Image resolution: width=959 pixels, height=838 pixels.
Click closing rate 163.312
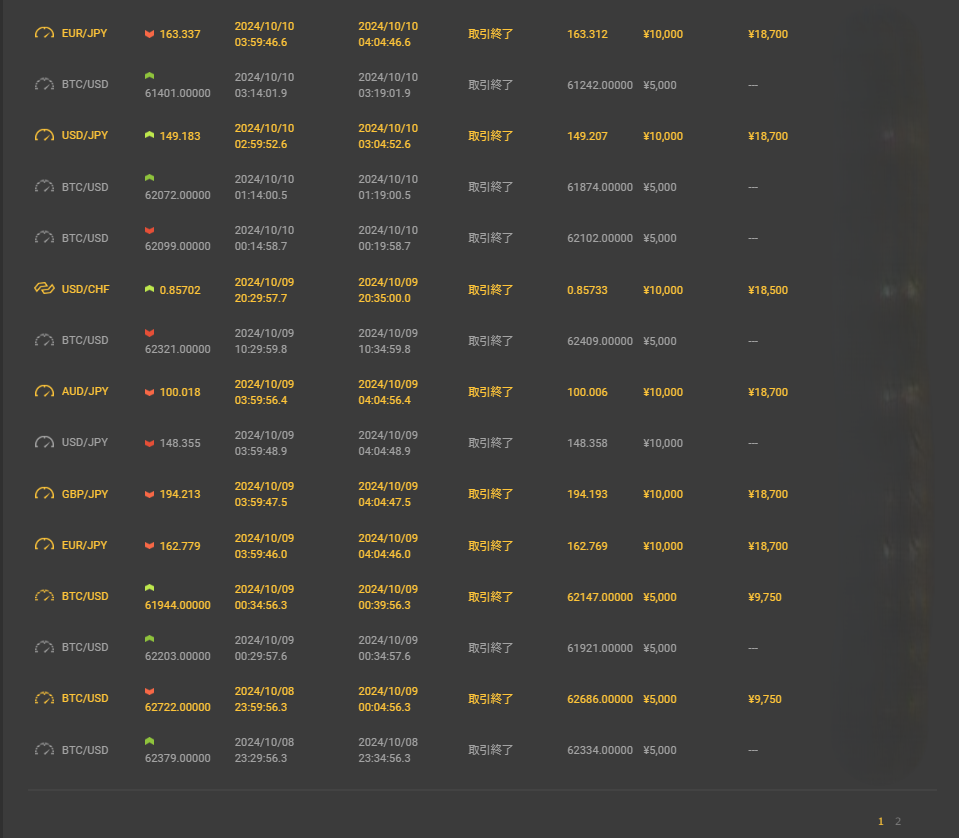coord(587,34)
